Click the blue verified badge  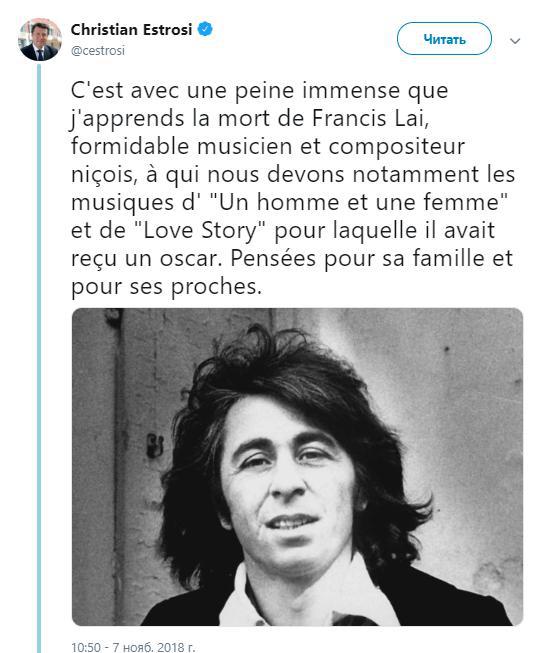point(205,30)
